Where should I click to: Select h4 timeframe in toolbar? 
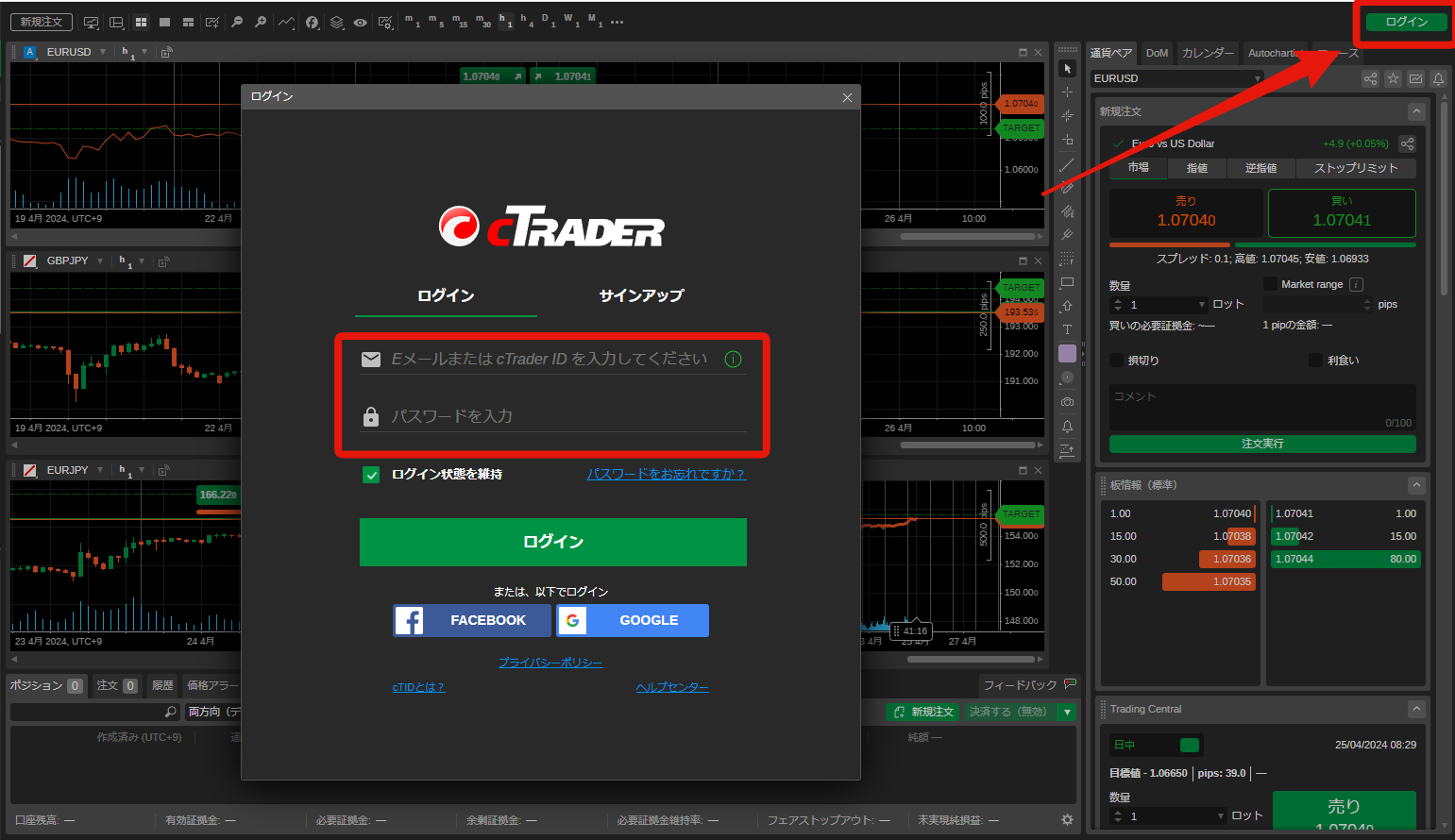tap(526, 21)
